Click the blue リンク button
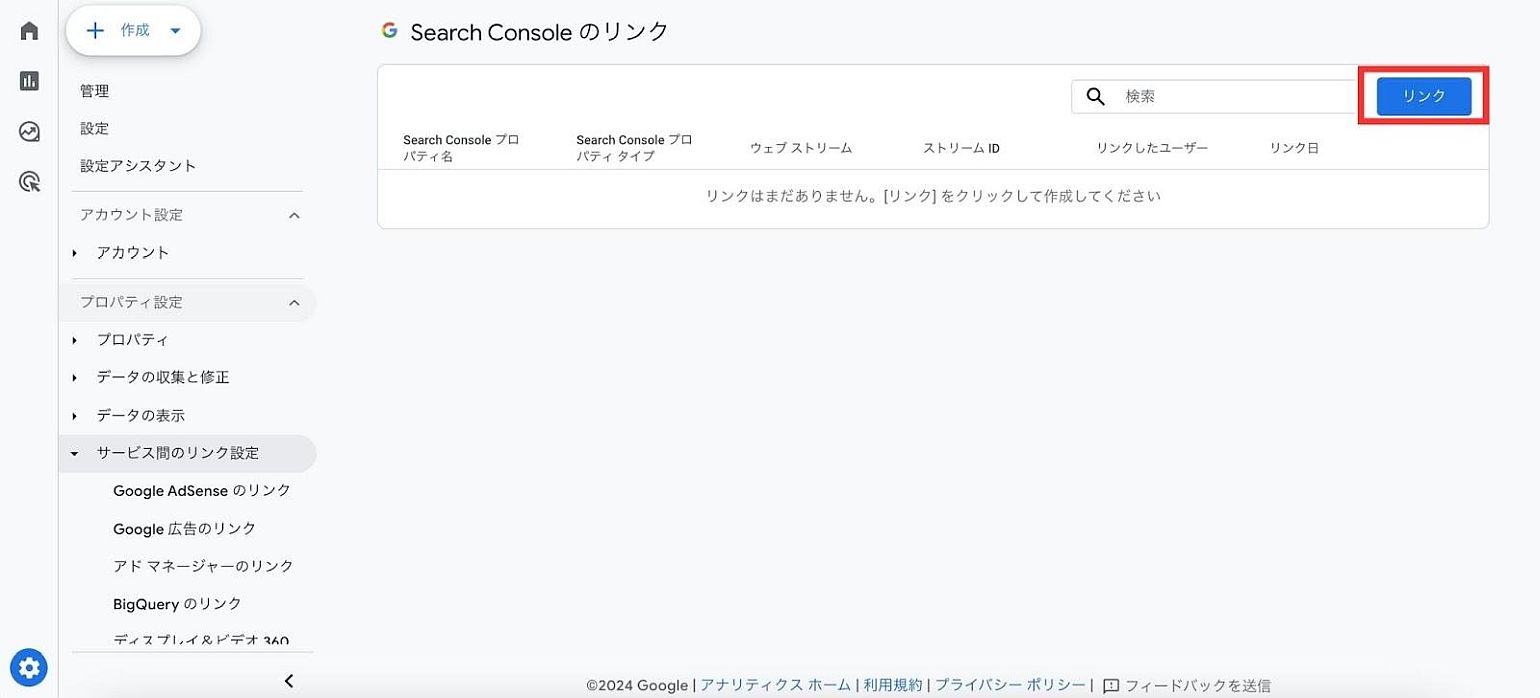This screenshot has width=1540, height=698. pyautogui.click(x=1423, y=96)
